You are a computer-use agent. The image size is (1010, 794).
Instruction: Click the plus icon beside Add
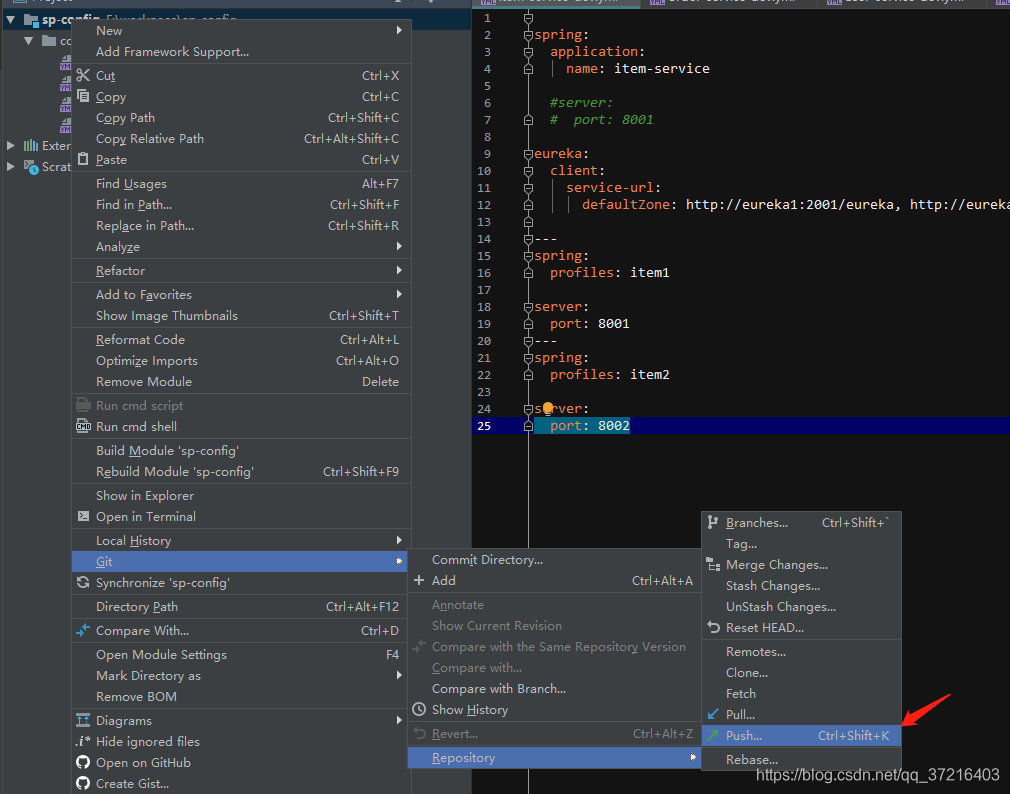point(419,580)
